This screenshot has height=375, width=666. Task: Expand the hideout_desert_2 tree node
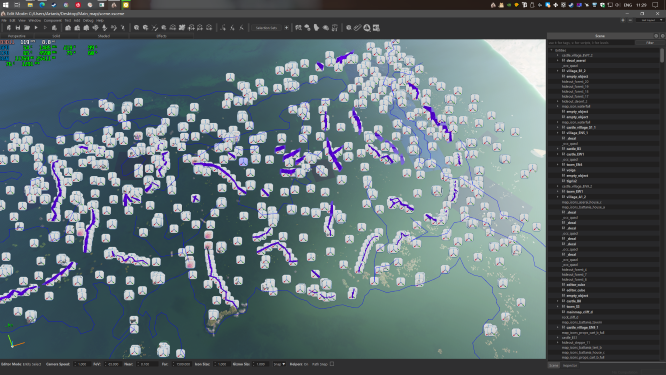558,102
